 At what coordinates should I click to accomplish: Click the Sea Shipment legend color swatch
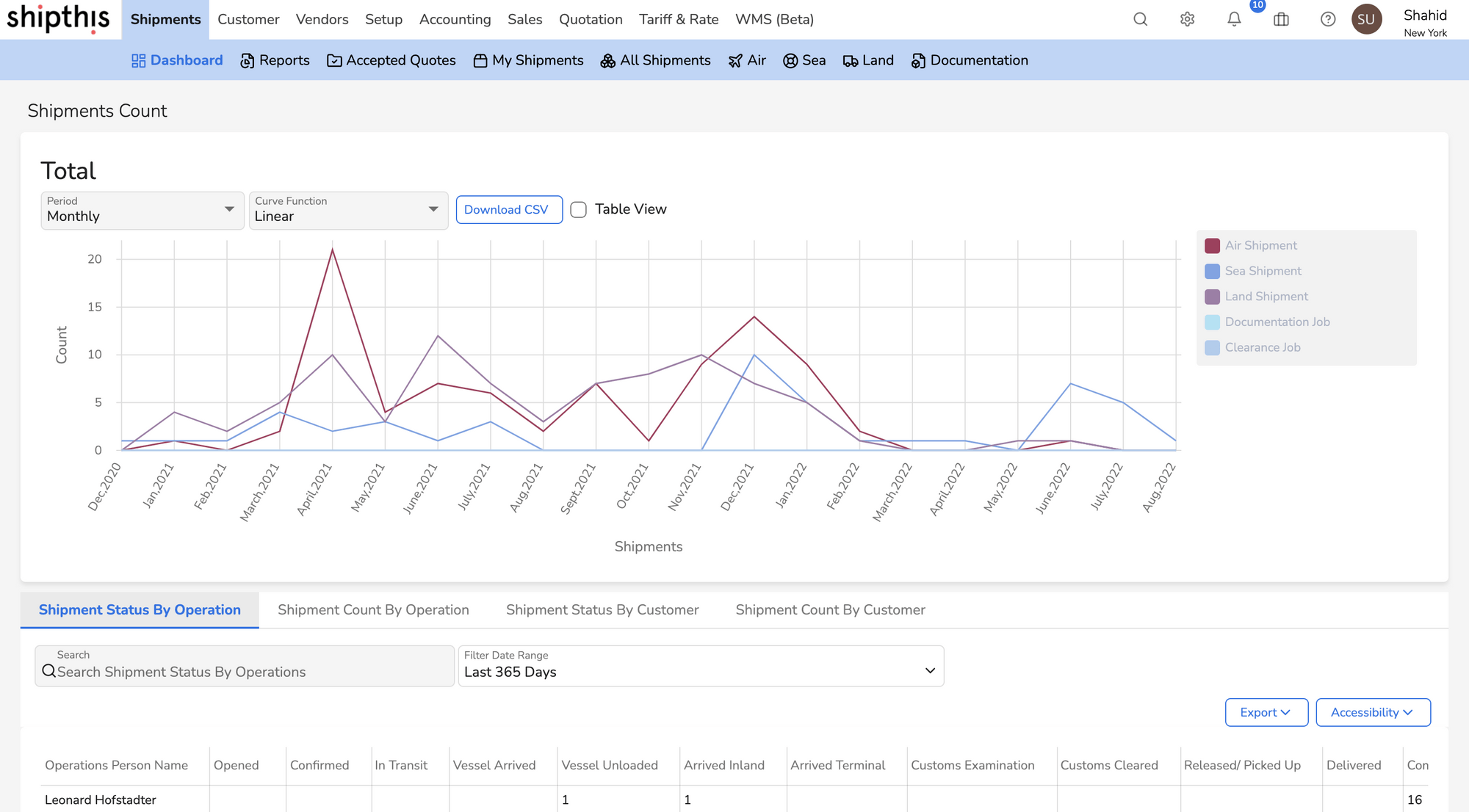point(1212,271)
